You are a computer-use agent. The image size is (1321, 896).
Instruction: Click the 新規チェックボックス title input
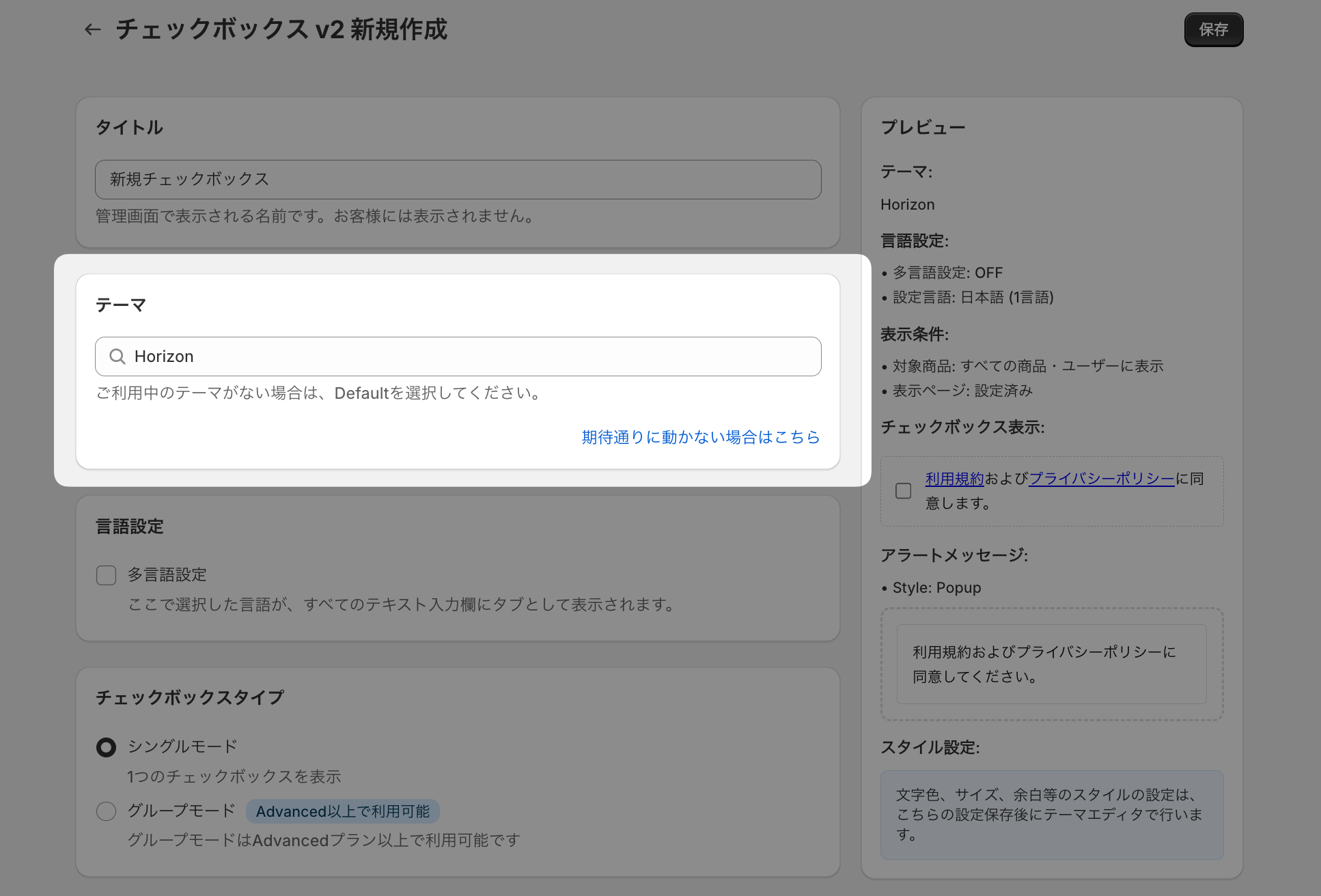[x=458, y=180]
